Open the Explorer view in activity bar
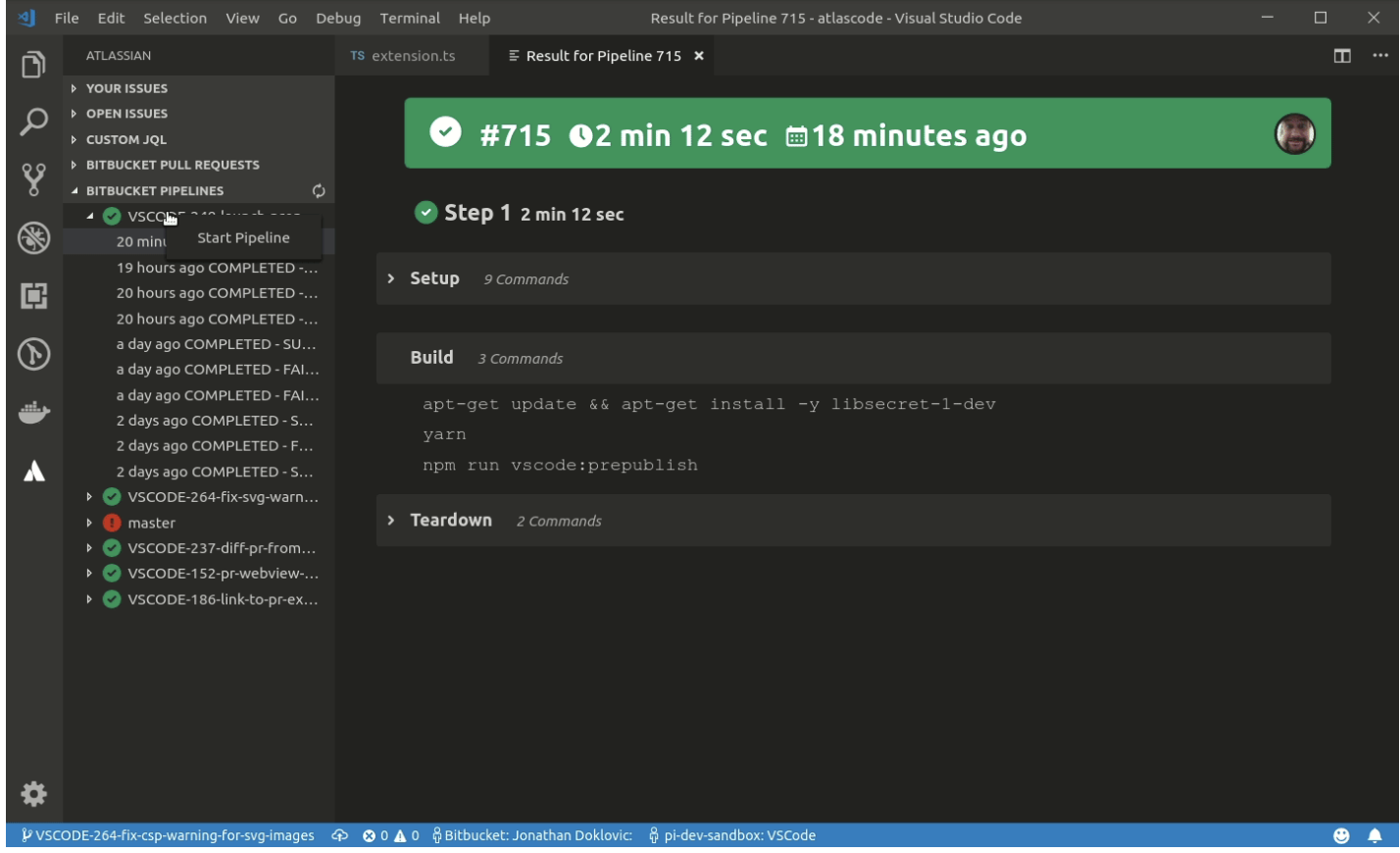Image resolution: width=1400 pixels, height=853 pixels. 33,65
